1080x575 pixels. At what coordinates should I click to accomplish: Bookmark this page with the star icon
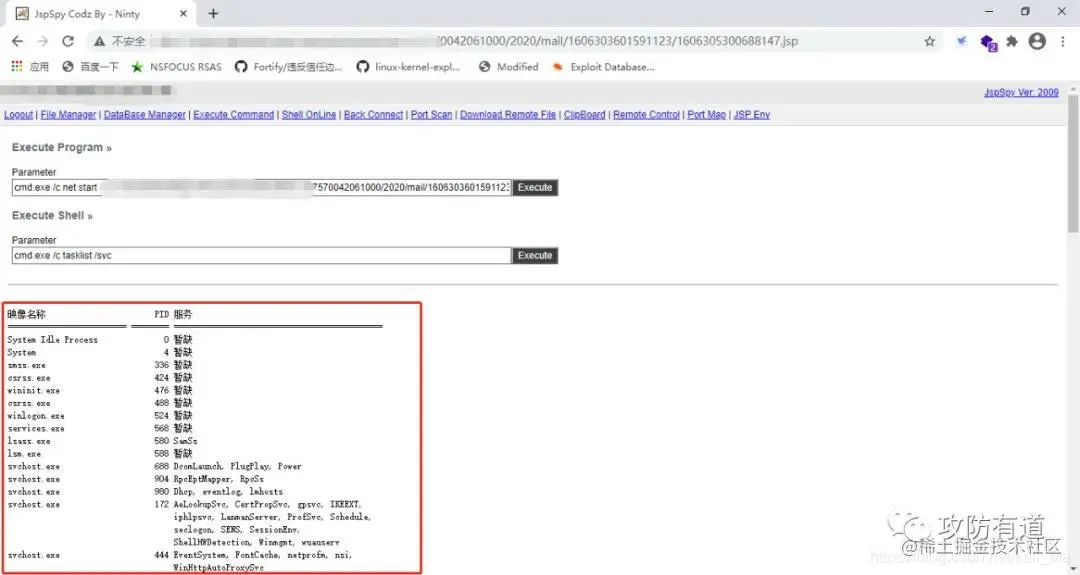click(x=929, y=41)
